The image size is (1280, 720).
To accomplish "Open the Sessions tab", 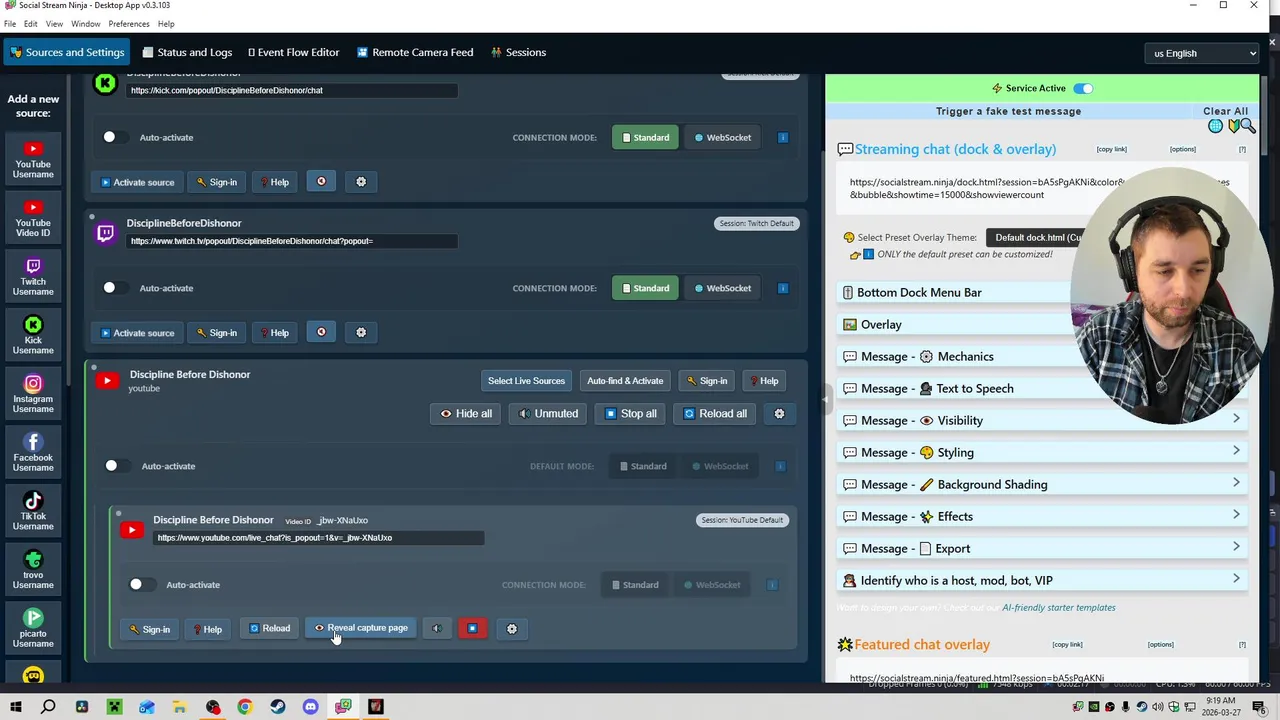I will (518, 53).
